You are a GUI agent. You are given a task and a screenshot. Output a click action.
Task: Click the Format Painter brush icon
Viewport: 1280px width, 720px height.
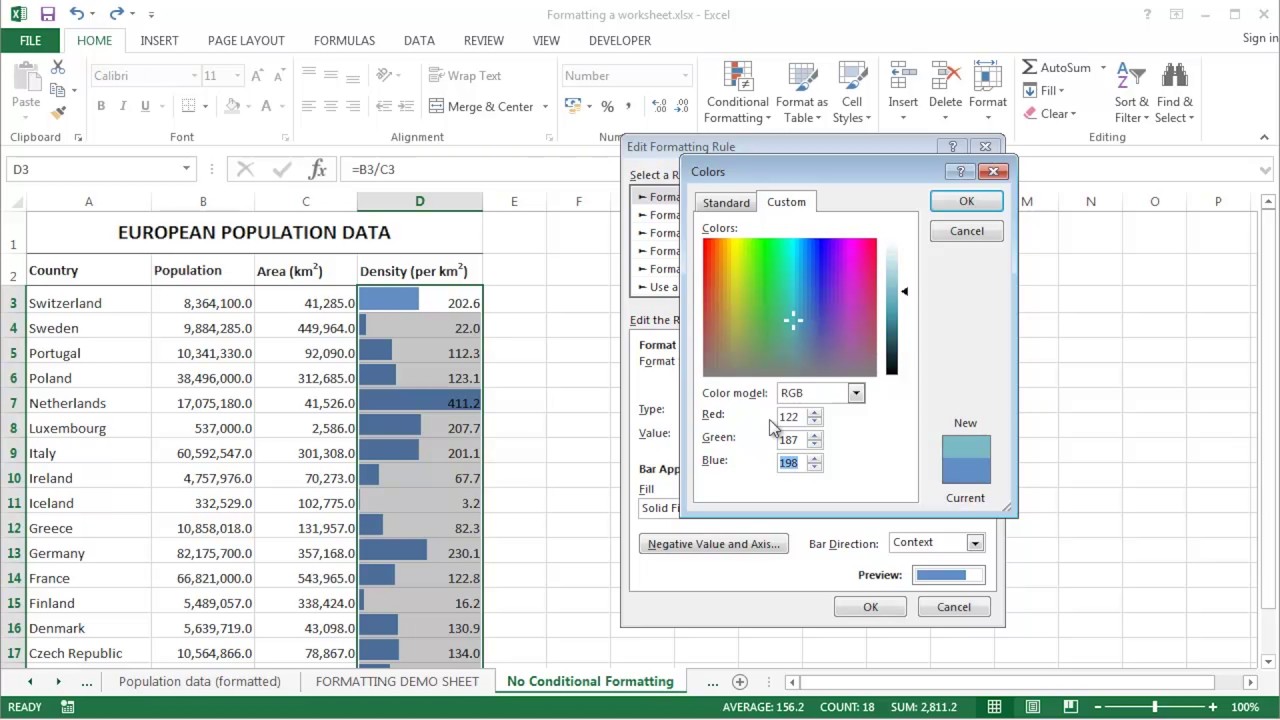tap(58, 111)
